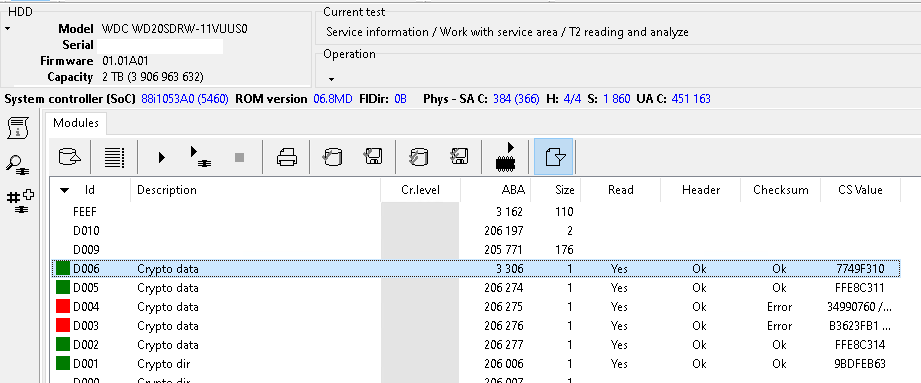The width and height of the screenshot is (921, 383).
Task: Click the printer icon
Action: tap(287, 157)
